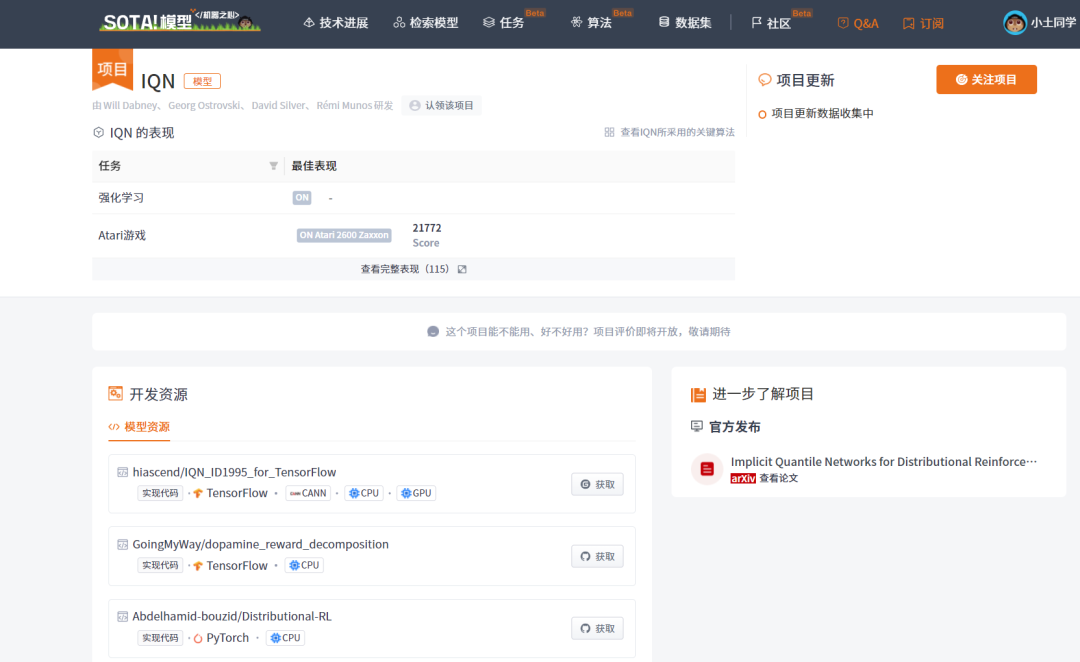Image resolution: width=1080 pixels, height=662 pixels.
Task: Open the 任务 nav item
Action: click(503, 23)
